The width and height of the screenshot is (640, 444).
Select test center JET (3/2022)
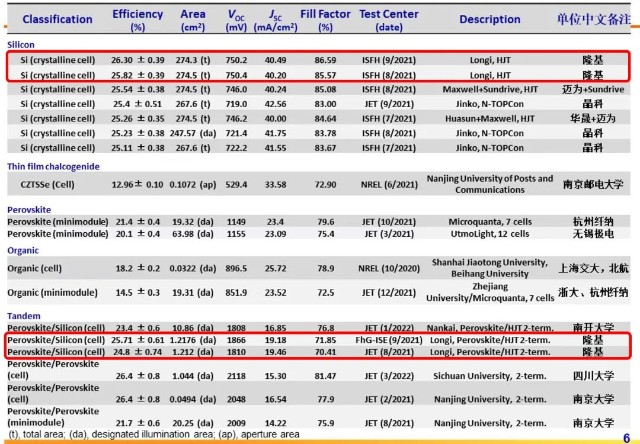pyautogui.click(x=389, y=376)
